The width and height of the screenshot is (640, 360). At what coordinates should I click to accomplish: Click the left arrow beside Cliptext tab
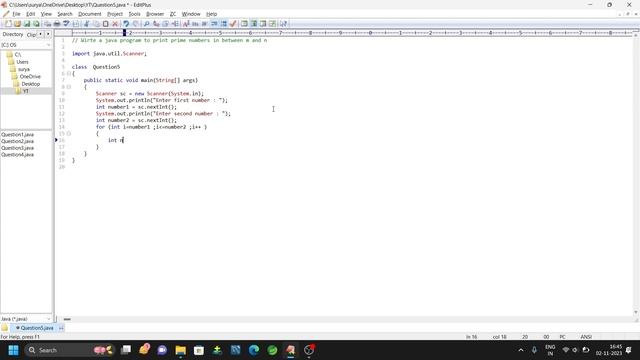(x=40, y=34)
